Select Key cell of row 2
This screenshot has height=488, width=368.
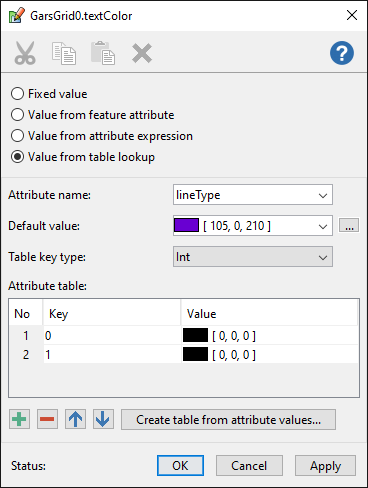point(112,354)
